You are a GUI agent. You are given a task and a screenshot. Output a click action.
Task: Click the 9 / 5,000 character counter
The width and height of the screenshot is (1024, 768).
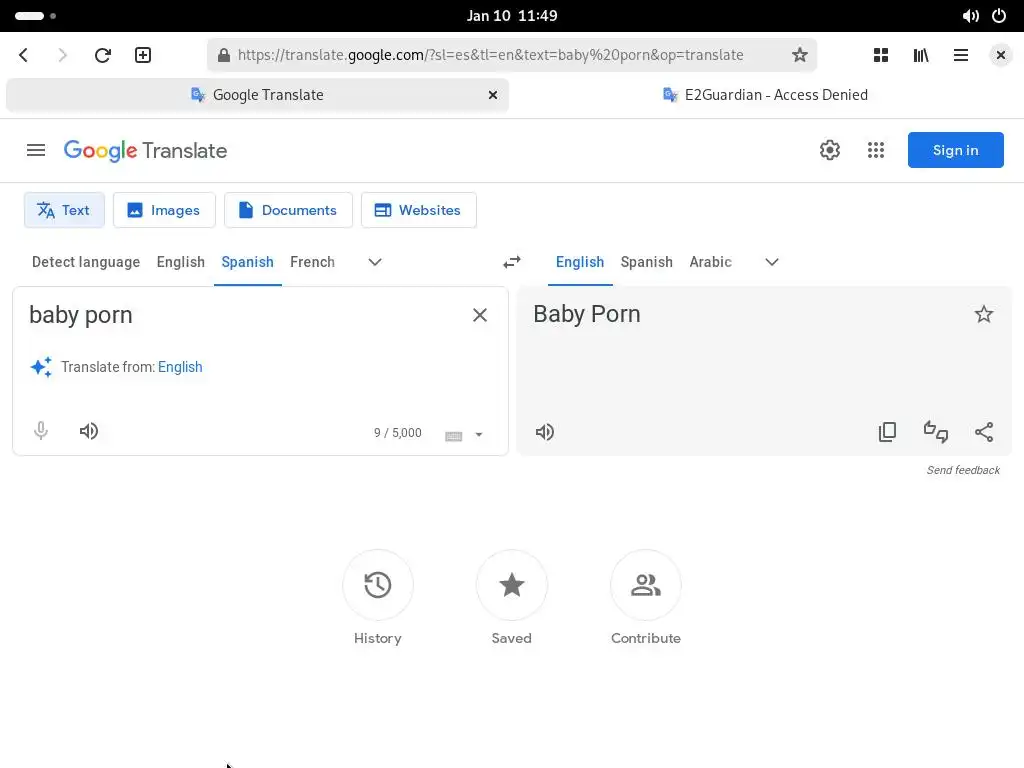pyautogui.click(x=398, y=433)
